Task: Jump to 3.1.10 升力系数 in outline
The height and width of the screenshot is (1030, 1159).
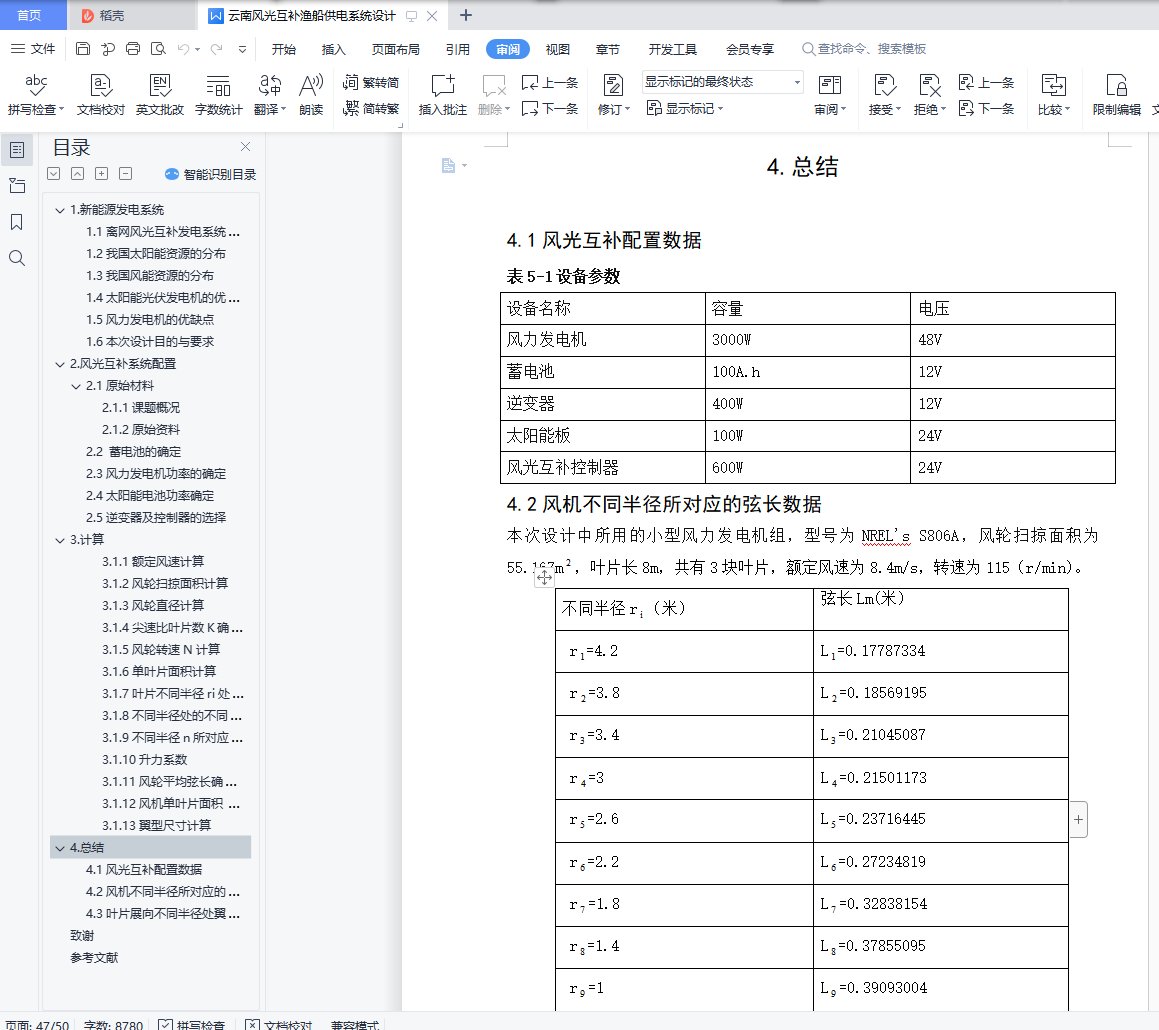Action: (144, 760)
